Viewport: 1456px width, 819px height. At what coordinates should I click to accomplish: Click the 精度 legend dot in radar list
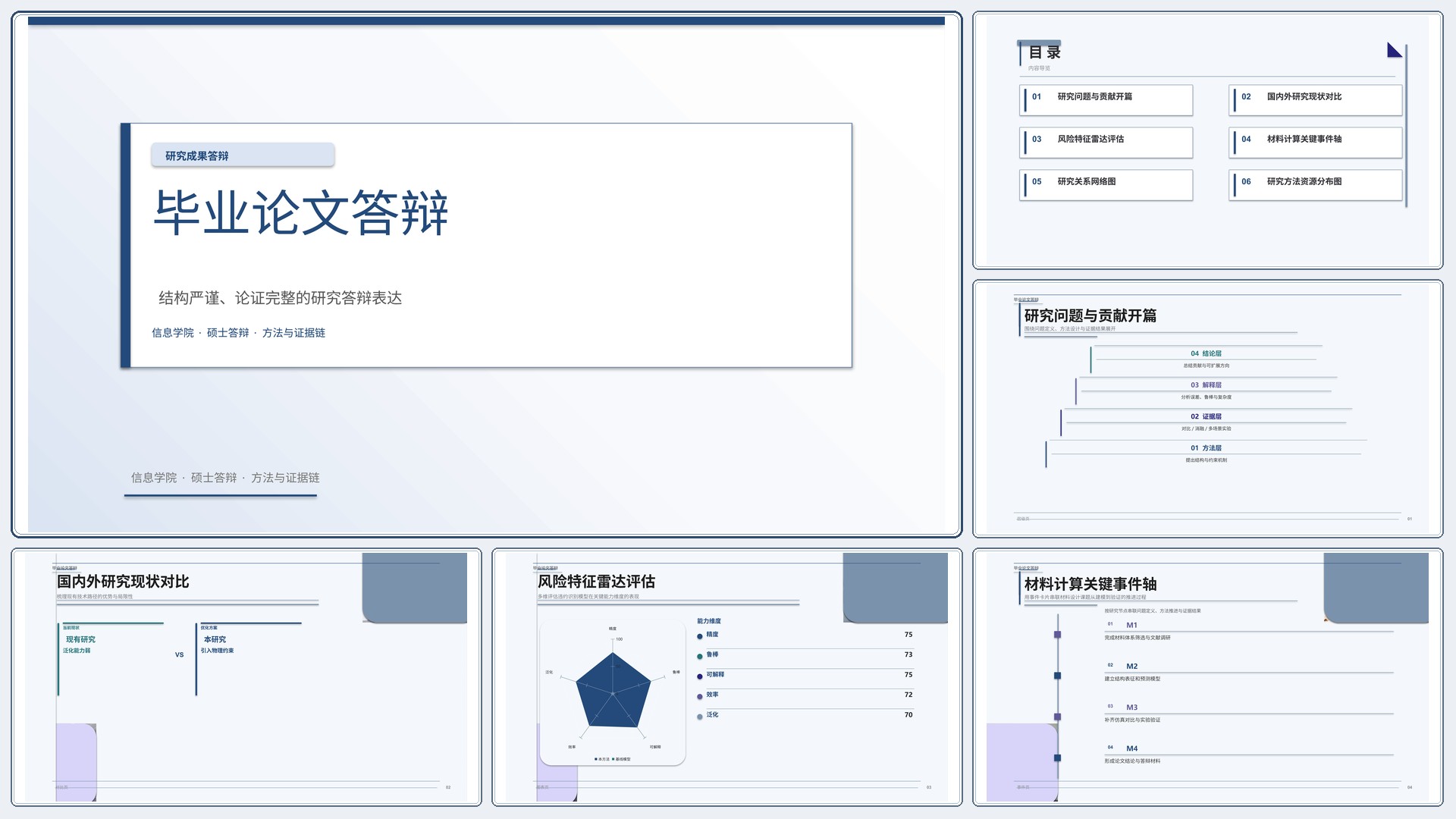pyautogui.click(x=699, y=636)
